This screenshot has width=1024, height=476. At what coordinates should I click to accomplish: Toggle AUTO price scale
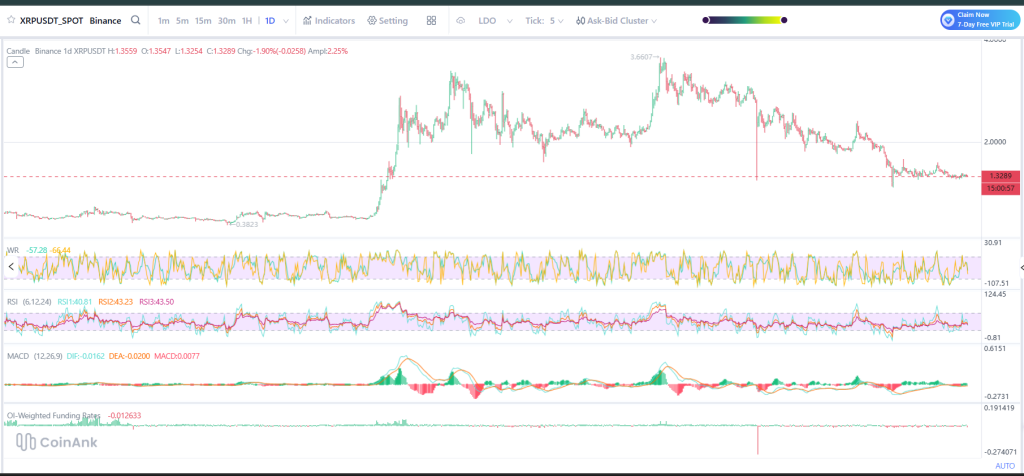(1005, 466)
